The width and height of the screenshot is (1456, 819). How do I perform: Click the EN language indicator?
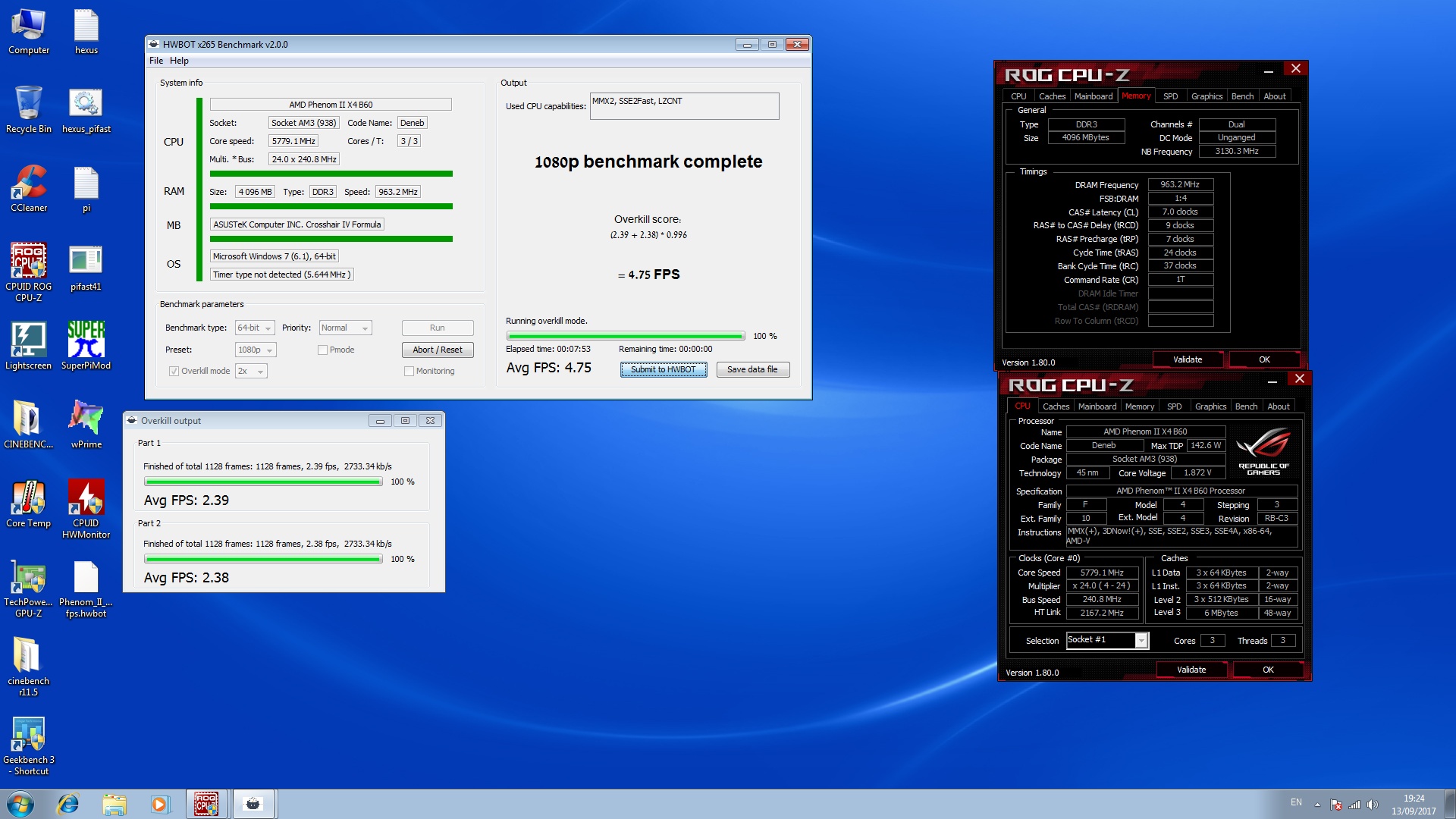coord(1296,802)
